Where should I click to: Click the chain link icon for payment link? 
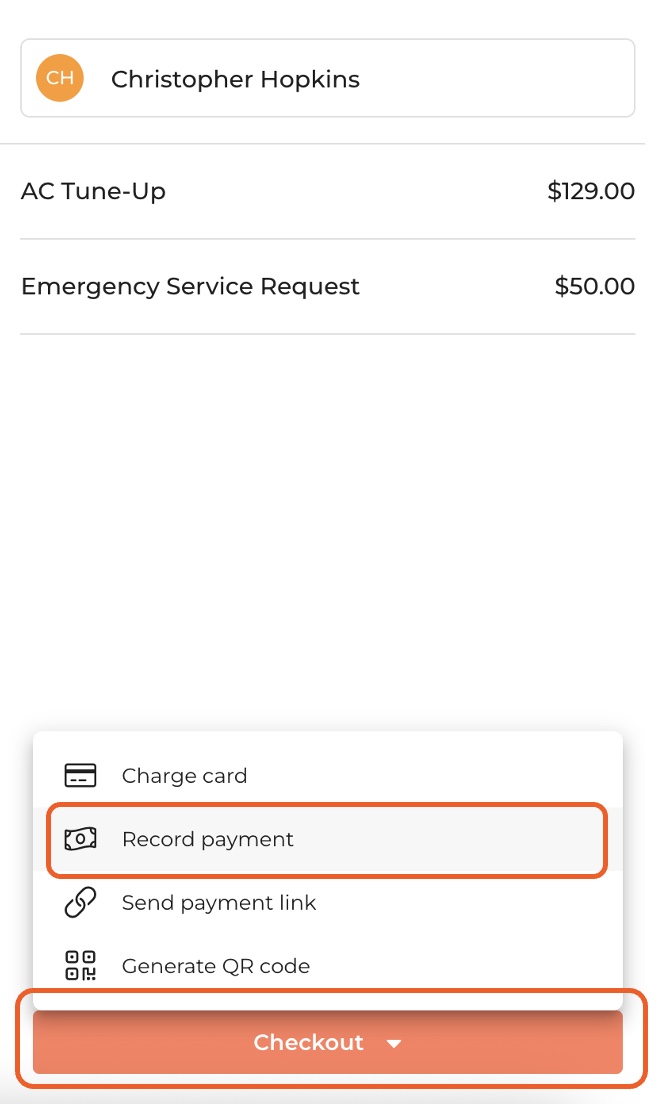tap(80, 903)
